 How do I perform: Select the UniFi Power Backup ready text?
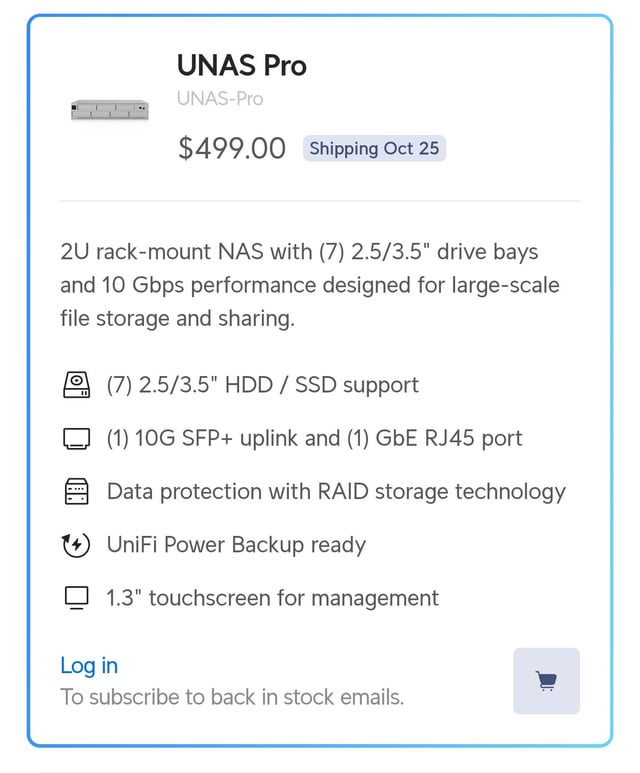click(237, 545)
